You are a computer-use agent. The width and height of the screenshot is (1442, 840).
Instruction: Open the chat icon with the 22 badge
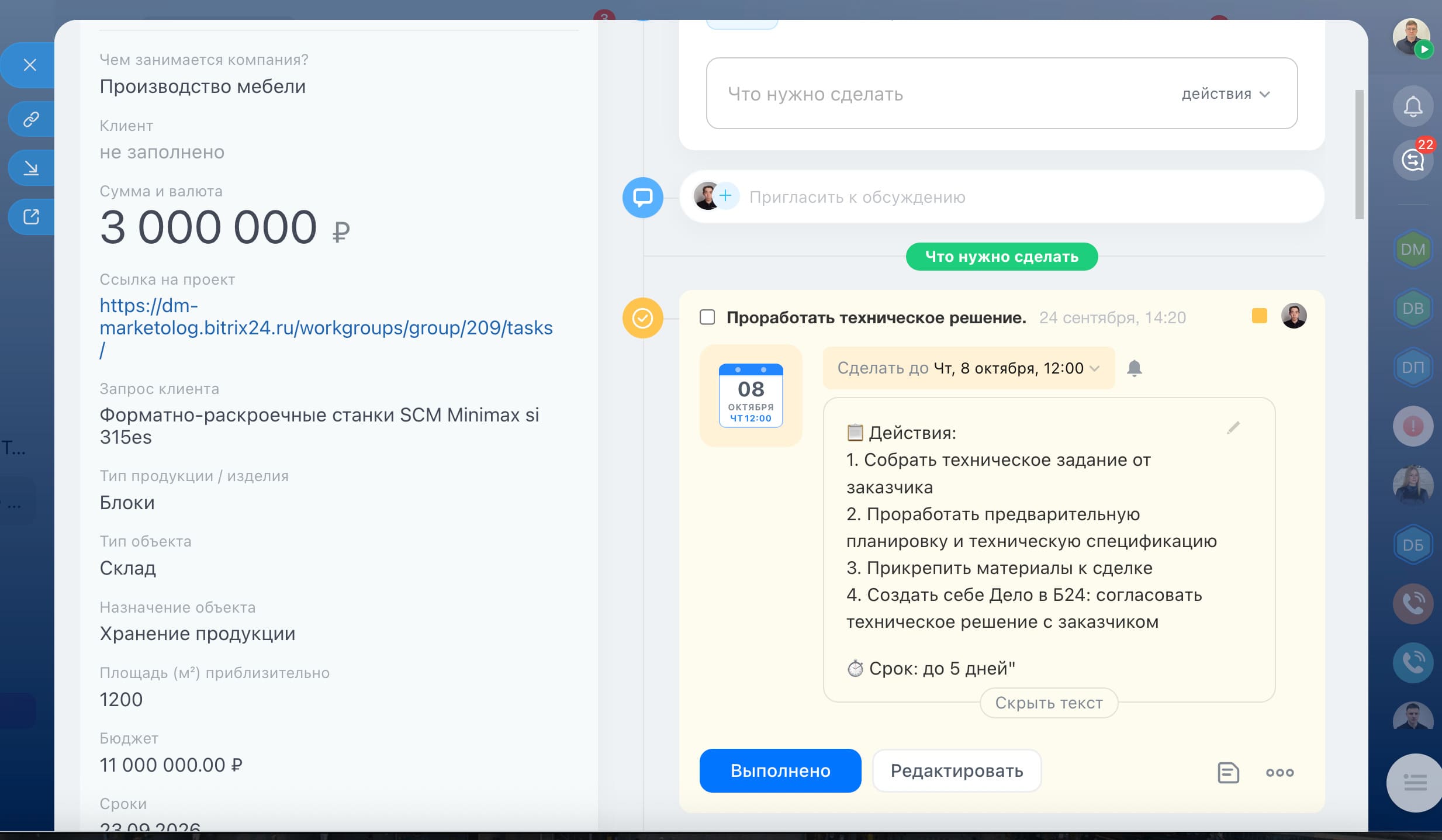(1413, 160)
